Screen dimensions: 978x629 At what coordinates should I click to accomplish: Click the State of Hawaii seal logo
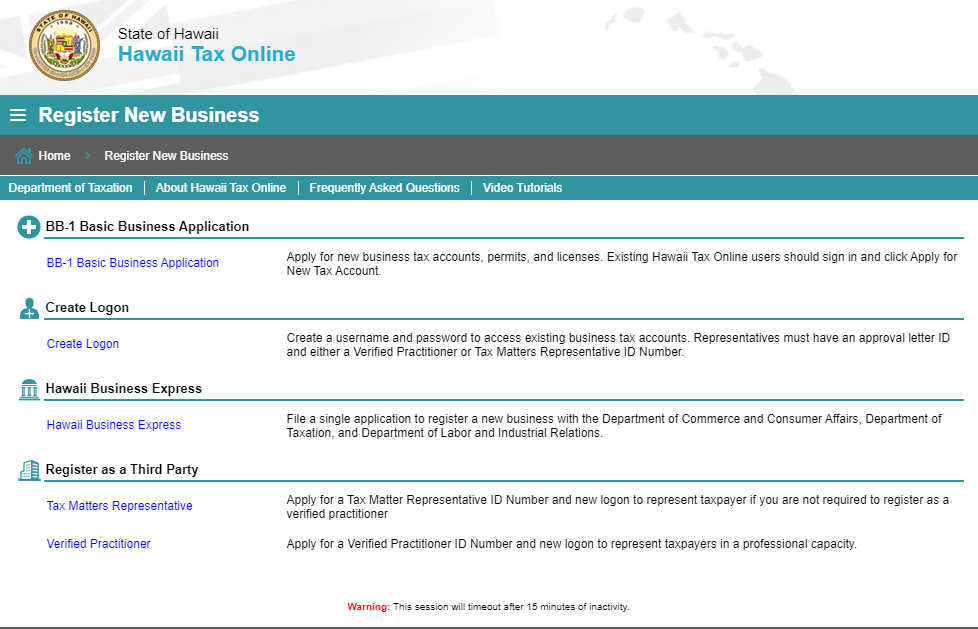click(x=62, y=46)
